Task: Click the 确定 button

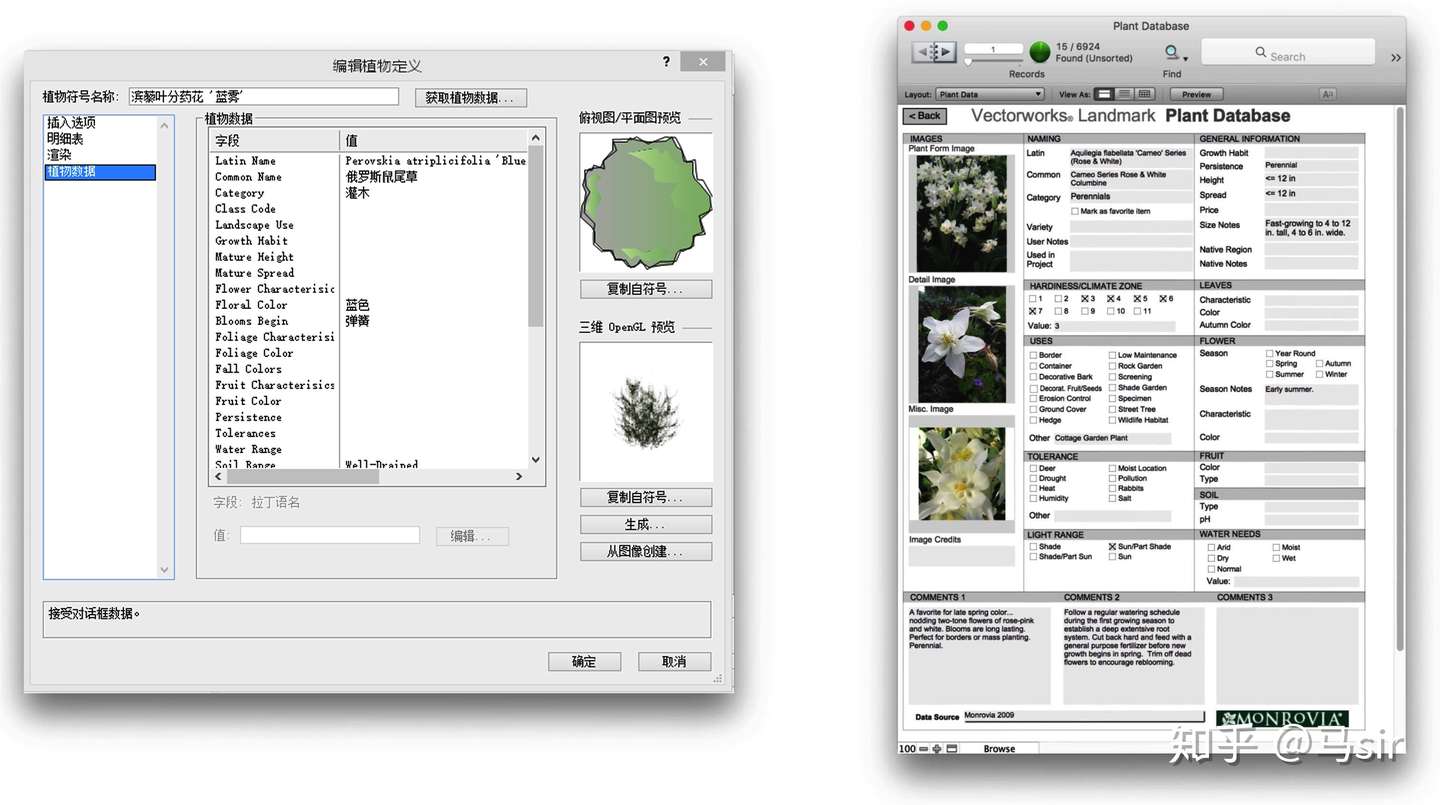Action: pyautogui.click(x=584, y=662)
